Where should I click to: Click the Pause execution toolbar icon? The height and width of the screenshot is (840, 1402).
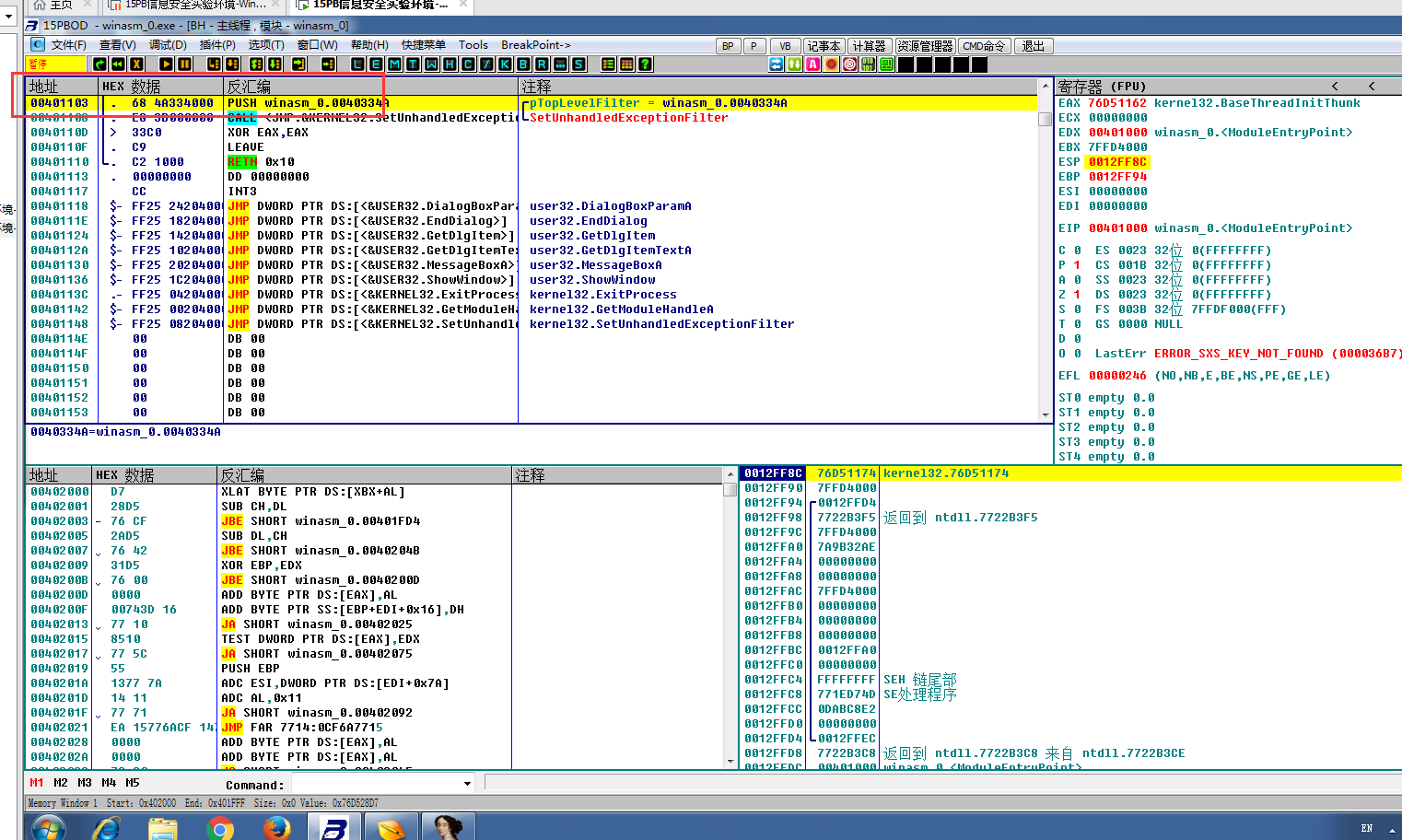(184, 64)
